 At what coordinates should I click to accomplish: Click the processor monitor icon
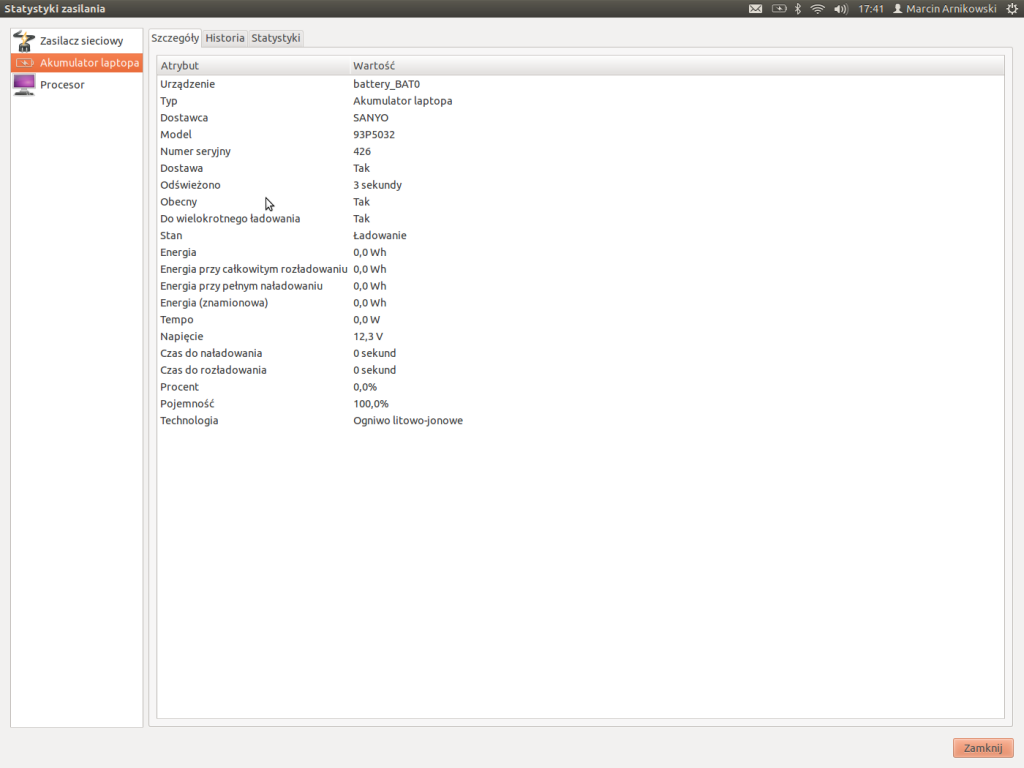(x=24, y=85)
